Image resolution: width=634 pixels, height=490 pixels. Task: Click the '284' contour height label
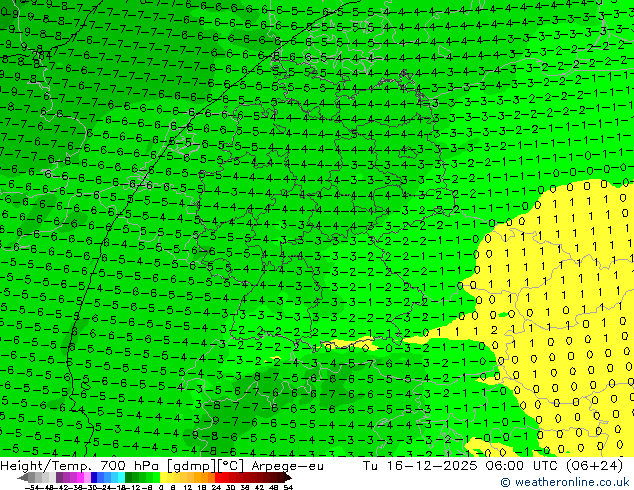[42, 55]
